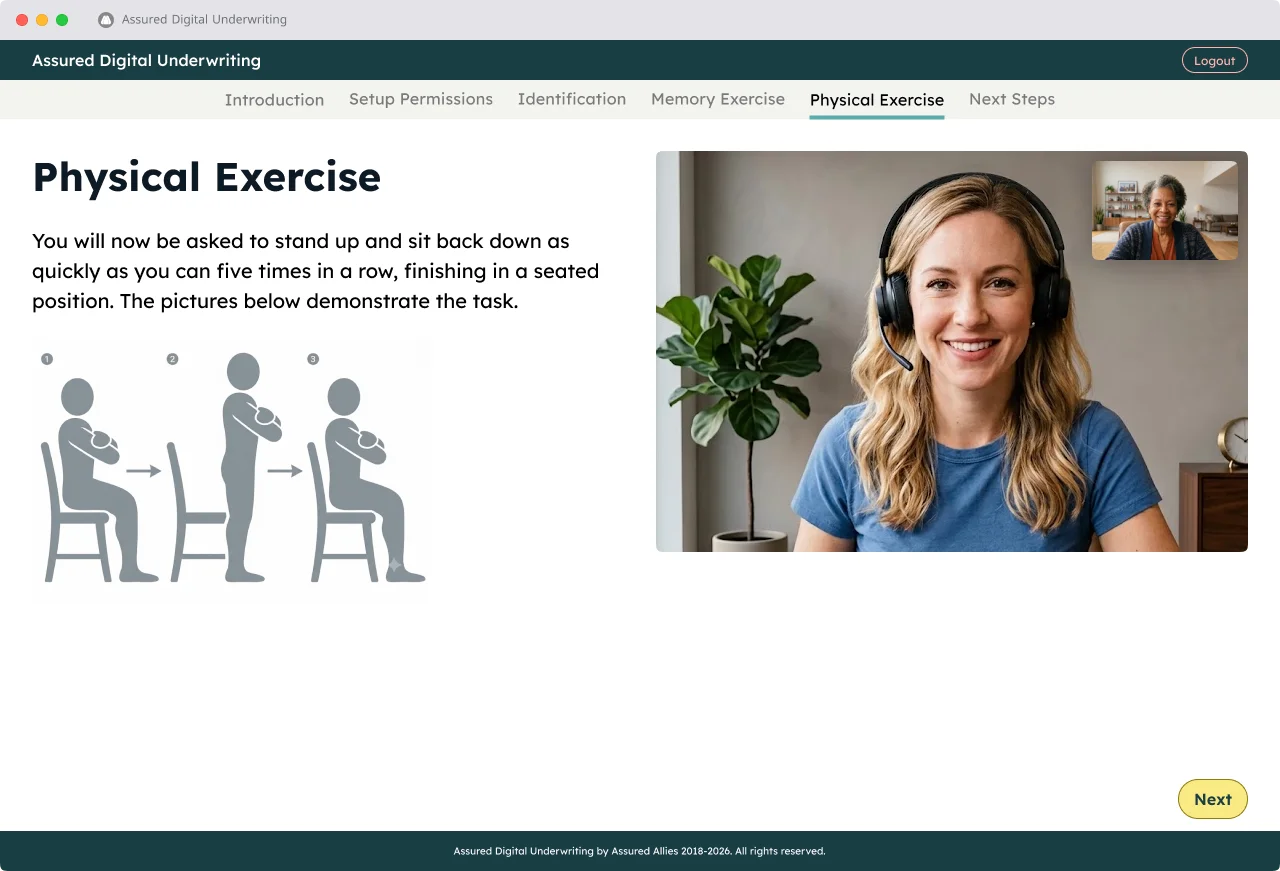Click the main video of the interviewer

pyautogui.click(x=952, y=351)
